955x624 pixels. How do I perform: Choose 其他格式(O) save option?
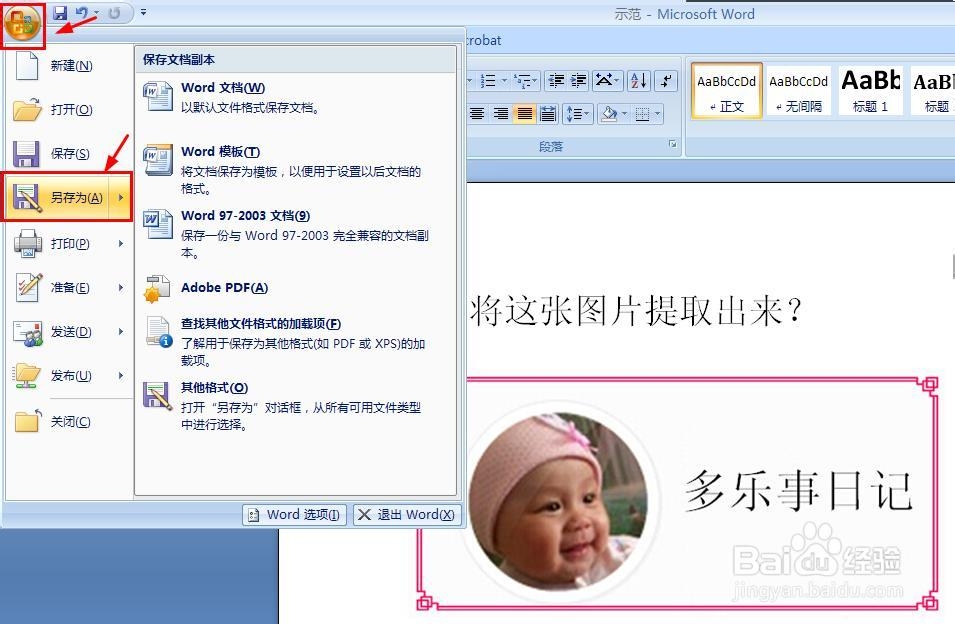pos(296,405)
